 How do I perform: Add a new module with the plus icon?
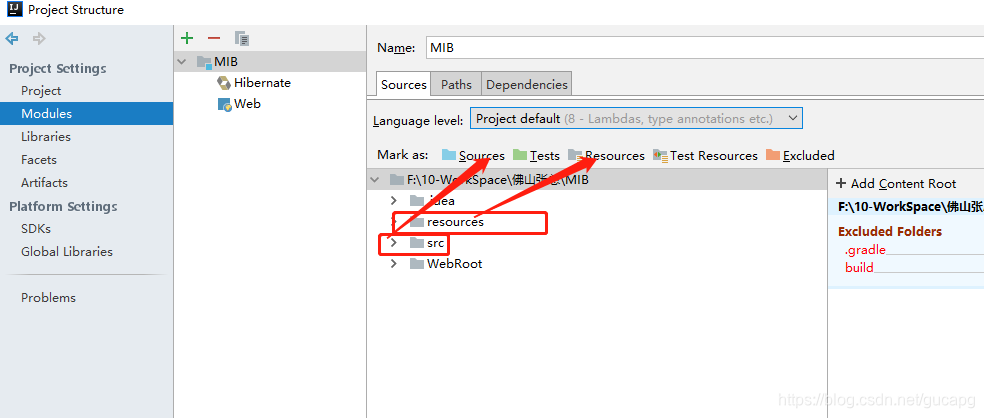coord(186,38)
